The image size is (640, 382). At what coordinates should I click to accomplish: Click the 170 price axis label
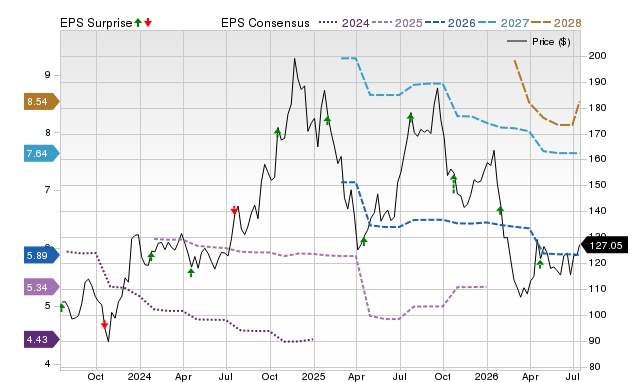pyautogui.click(x=597, y=134)
